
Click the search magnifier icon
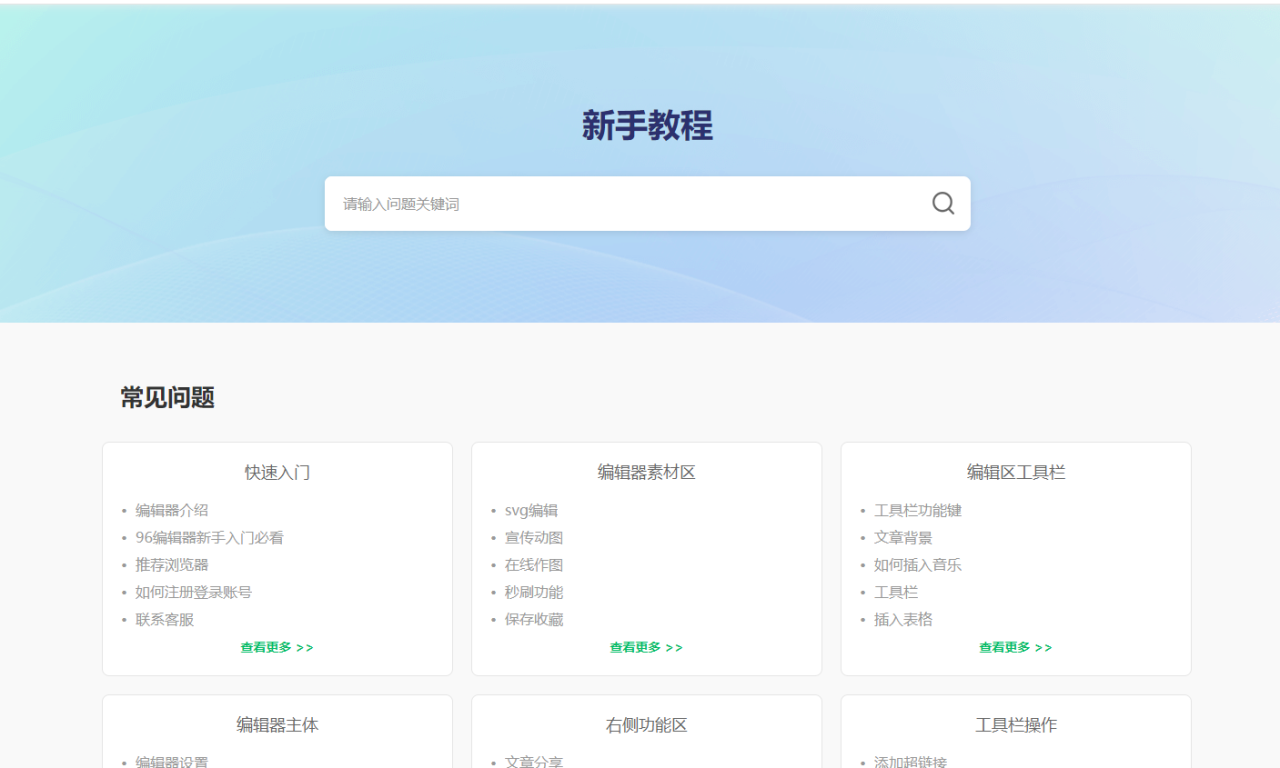[x=943, y=204]
